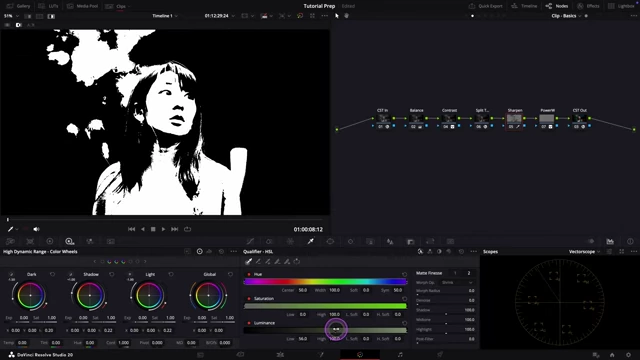Open the Media Pool tab

click(x=82, y=6)
